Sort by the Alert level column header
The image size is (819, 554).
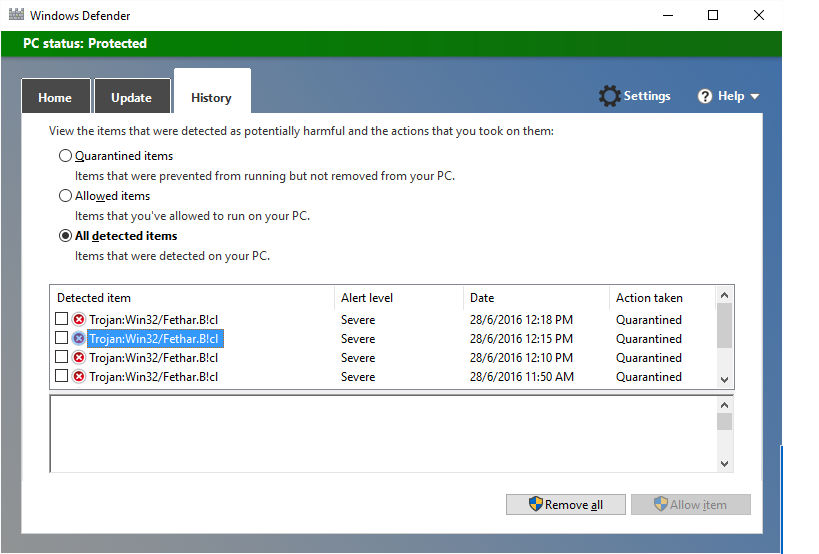point(399,298)
